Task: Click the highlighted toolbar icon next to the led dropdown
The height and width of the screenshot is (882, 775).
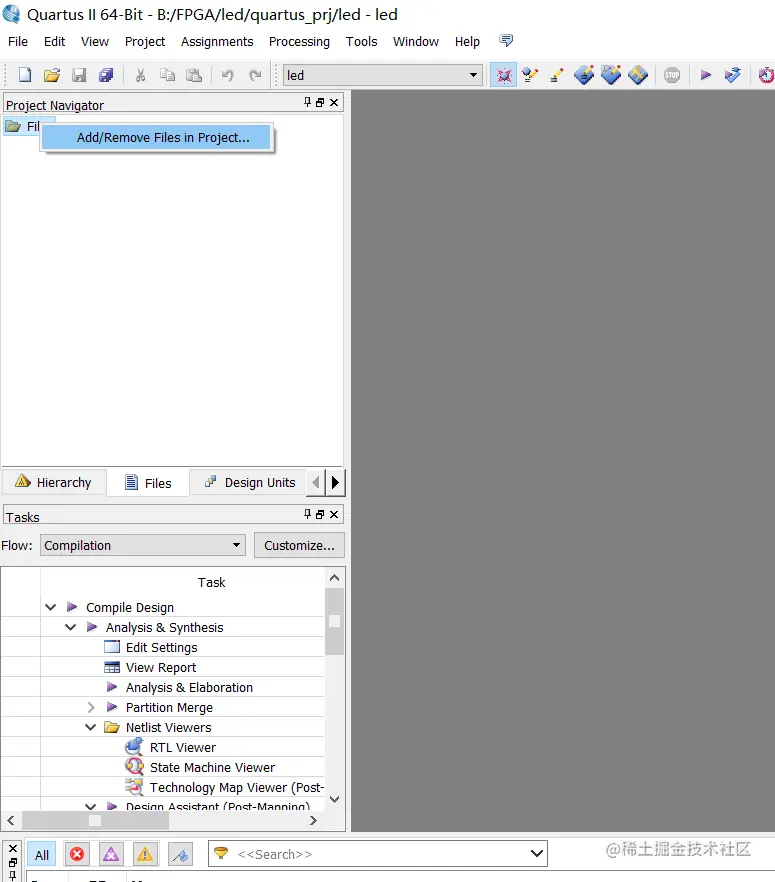Action: (x=503, y=75)
